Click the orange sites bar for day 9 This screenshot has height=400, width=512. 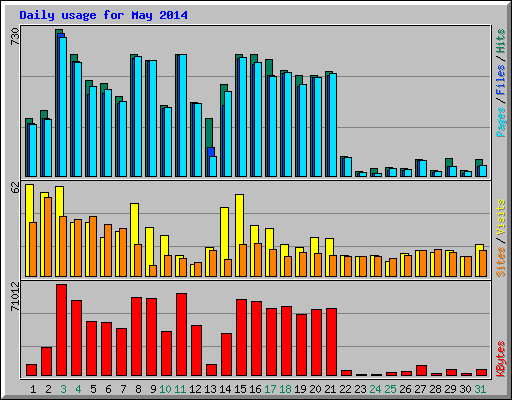point(153,271)
